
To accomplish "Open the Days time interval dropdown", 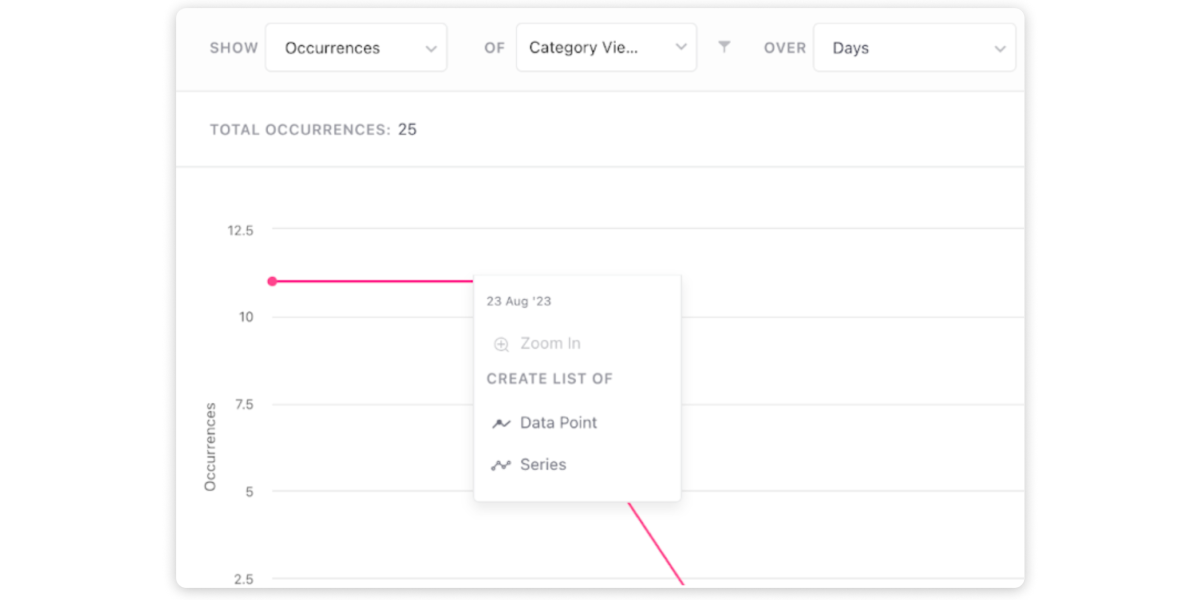I will click(914, 47).
